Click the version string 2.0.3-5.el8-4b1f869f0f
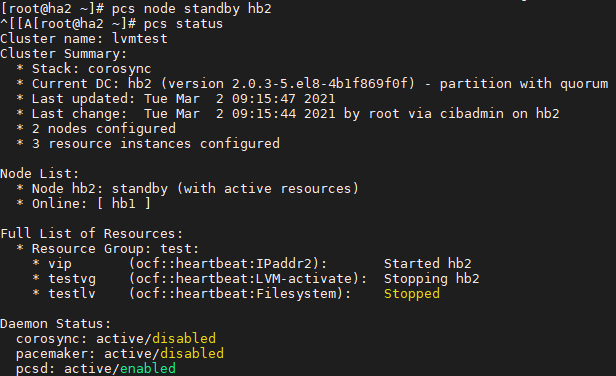616x376 pixels. pyautogui.click(x=323, y=84)
